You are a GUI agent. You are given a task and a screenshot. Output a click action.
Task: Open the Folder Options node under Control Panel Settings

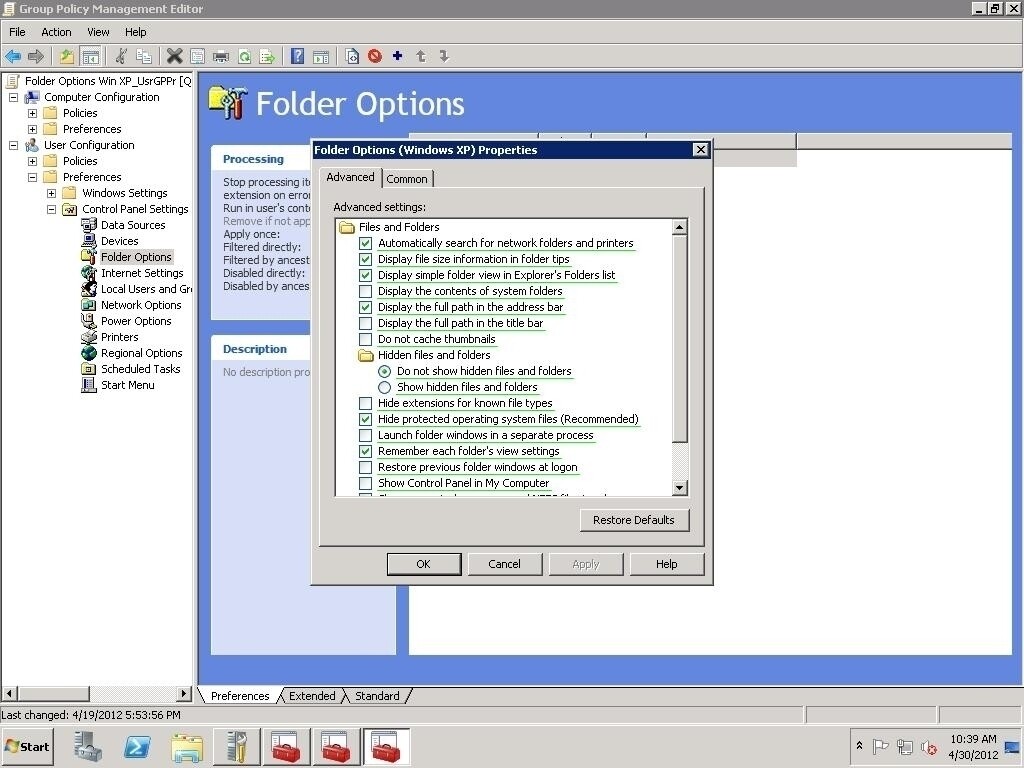click(x=136, y=256)
